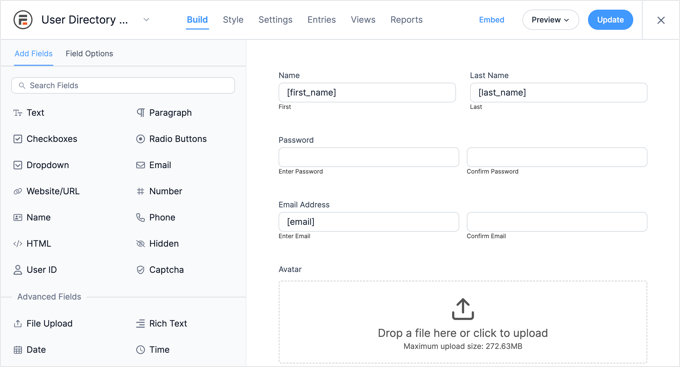This screenshot has height=367, width=680.
Task: Add a Radio Buttons field
Action: [x=171, y=139]
